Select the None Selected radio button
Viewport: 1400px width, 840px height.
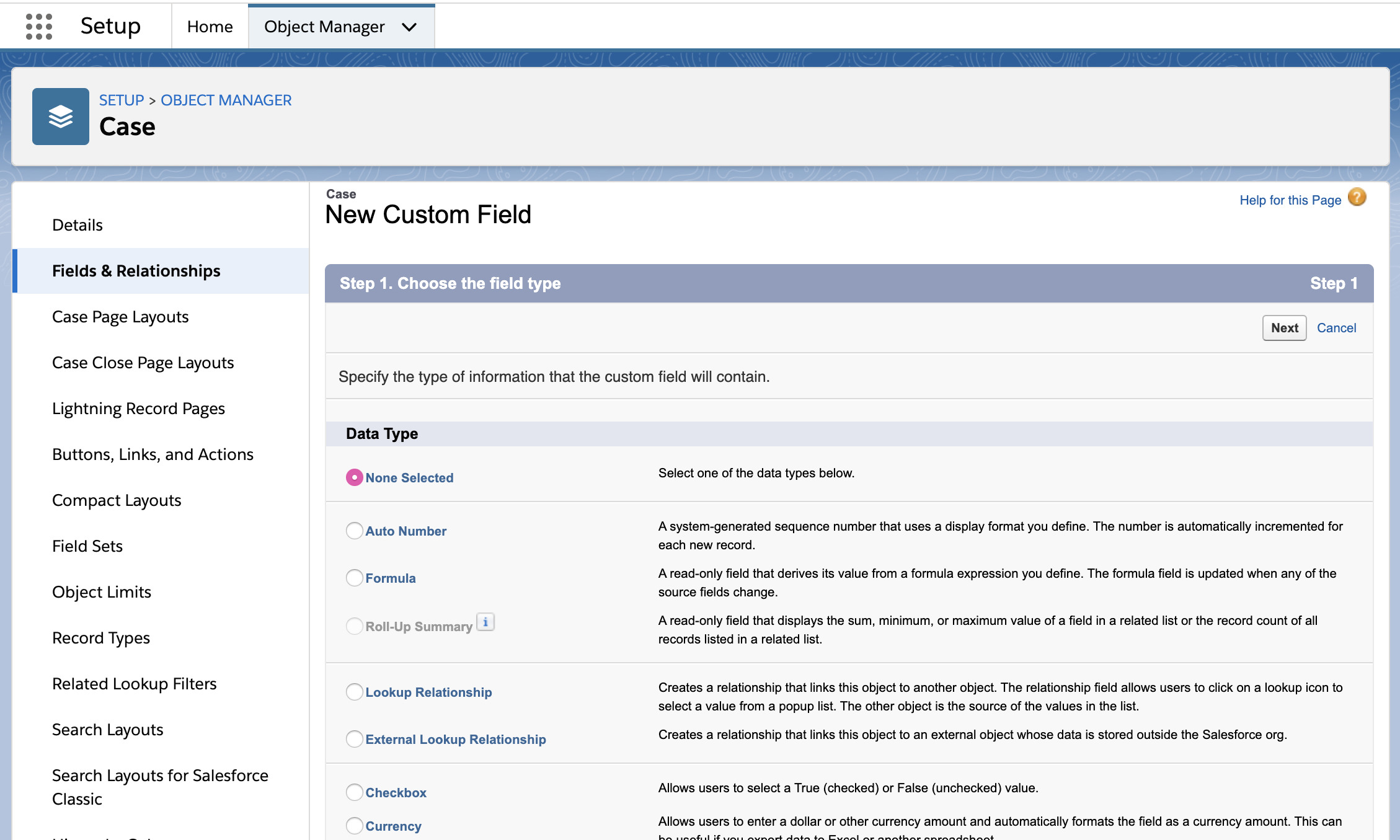(355, 477)
